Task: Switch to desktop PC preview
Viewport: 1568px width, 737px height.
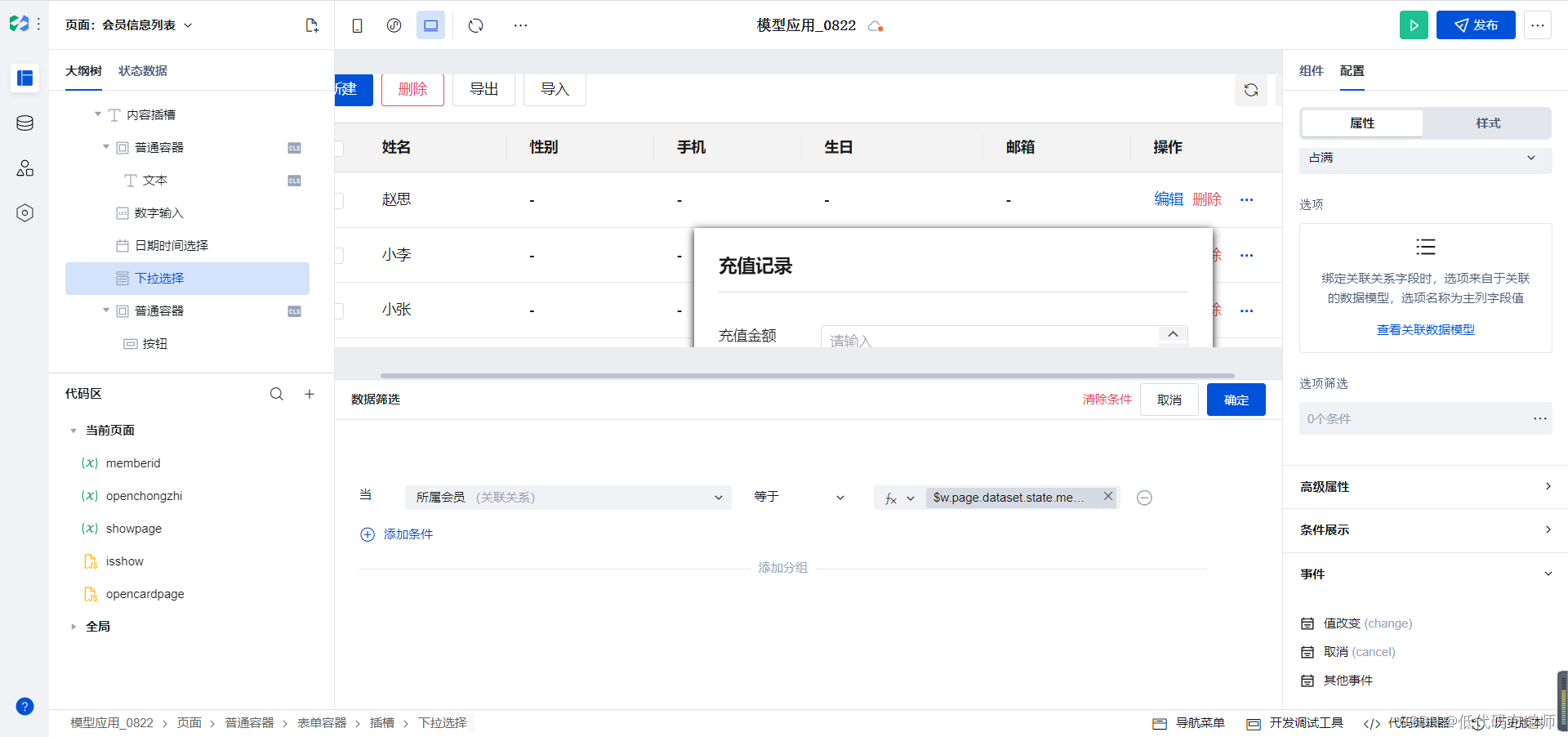Action: [x=430, y=25]
